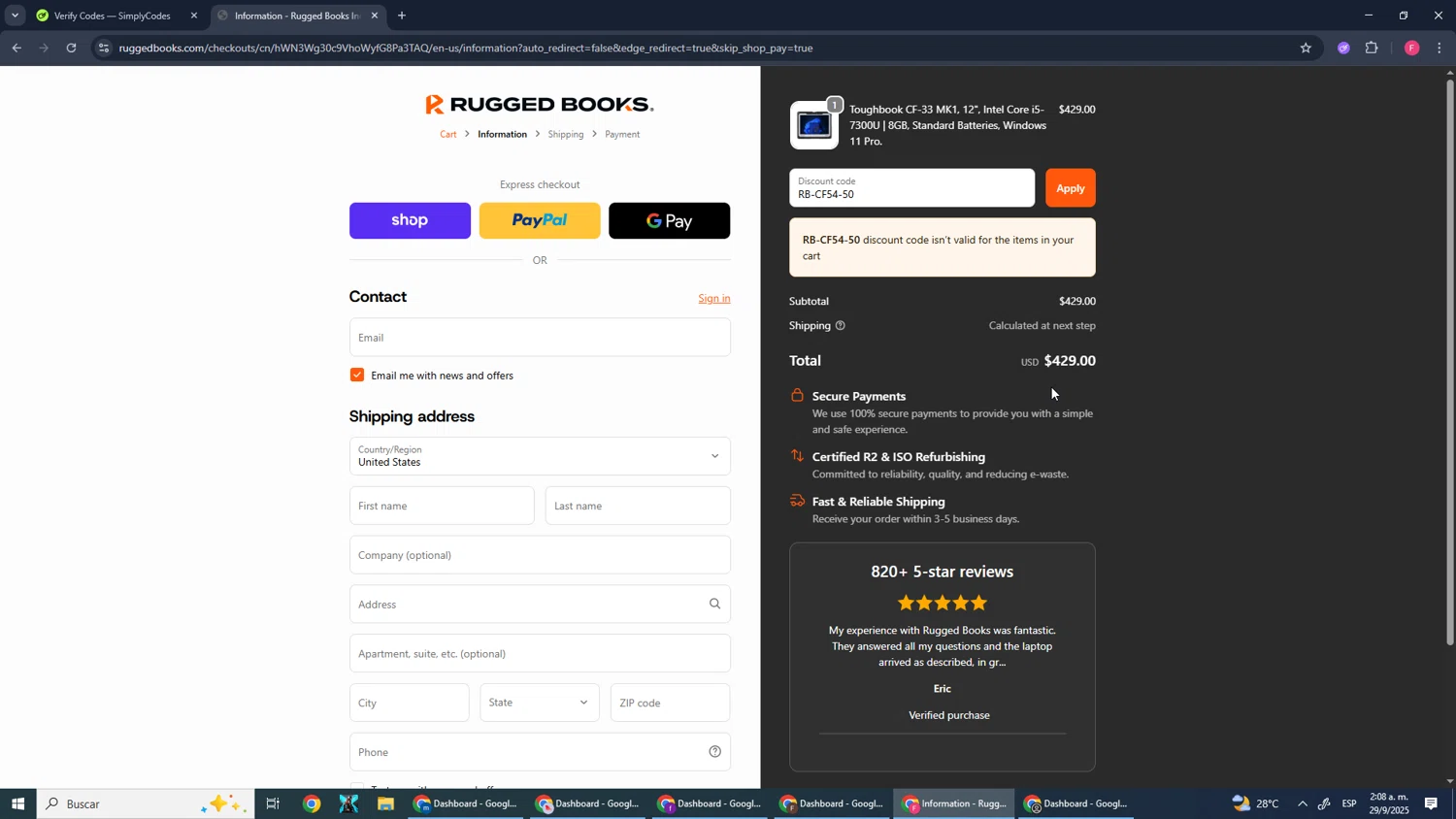Click address search magnifier icon

(x=715, y=604)
